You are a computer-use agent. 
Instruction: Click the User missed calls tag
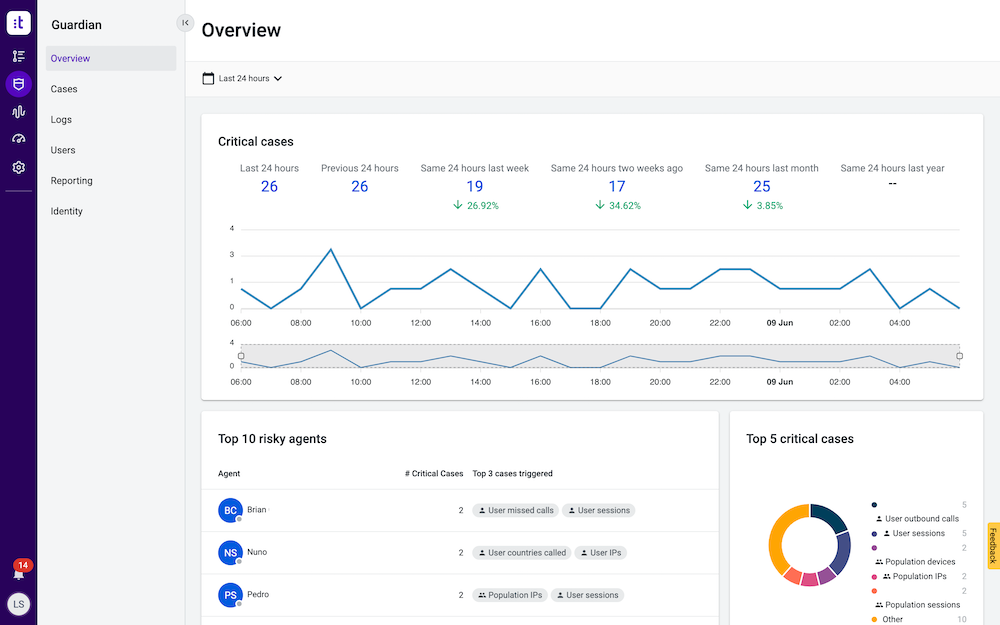[515, 510]
